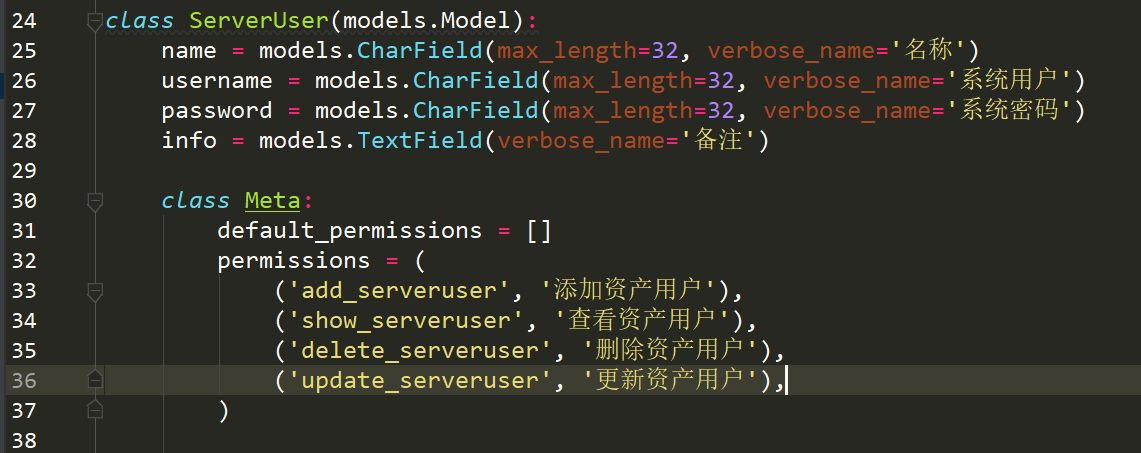
Task: Fold the permissions tuple at line 33
Action: pos(95,291)
